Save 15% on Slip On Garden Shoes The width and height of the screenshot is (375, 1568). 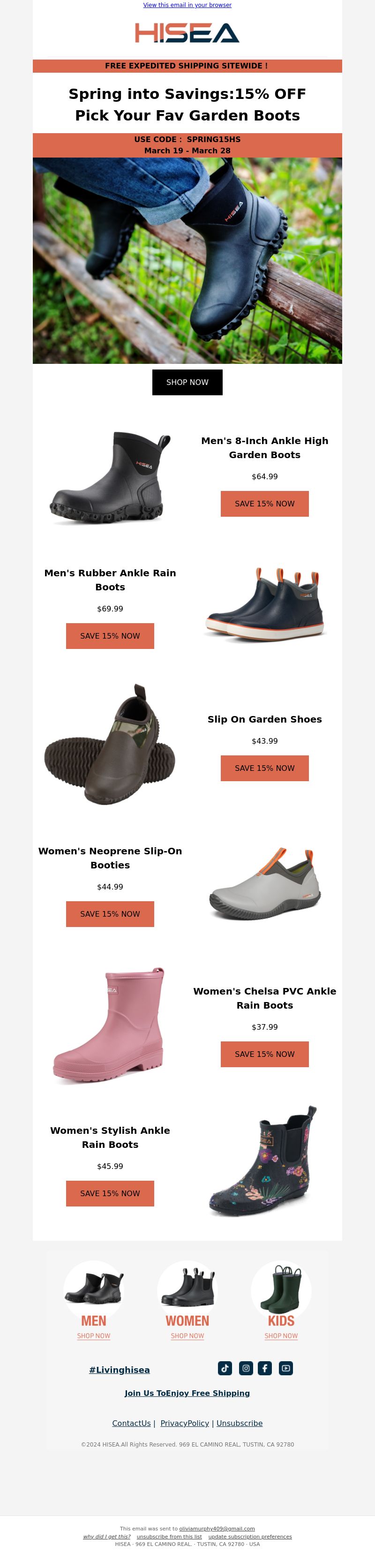[x=265, y=768]
